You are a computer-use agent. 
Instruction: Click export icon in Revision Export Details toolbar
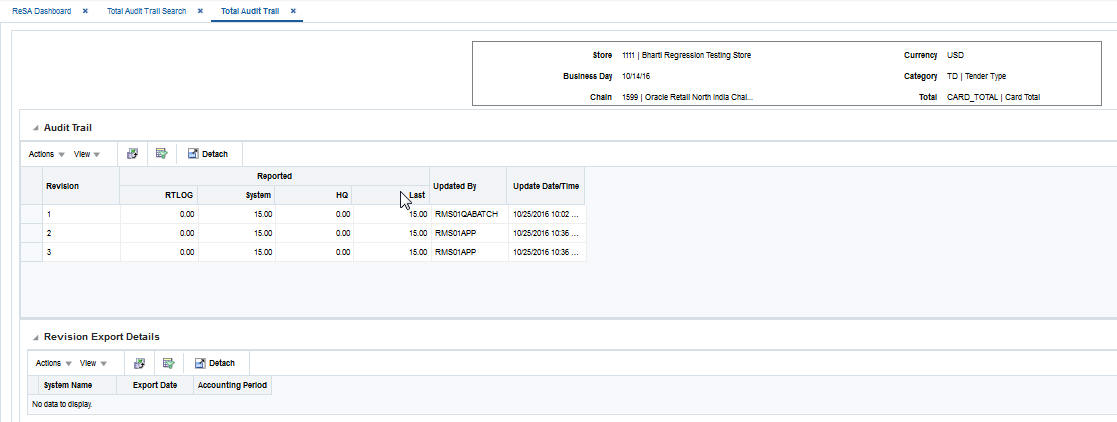(140, 363)
